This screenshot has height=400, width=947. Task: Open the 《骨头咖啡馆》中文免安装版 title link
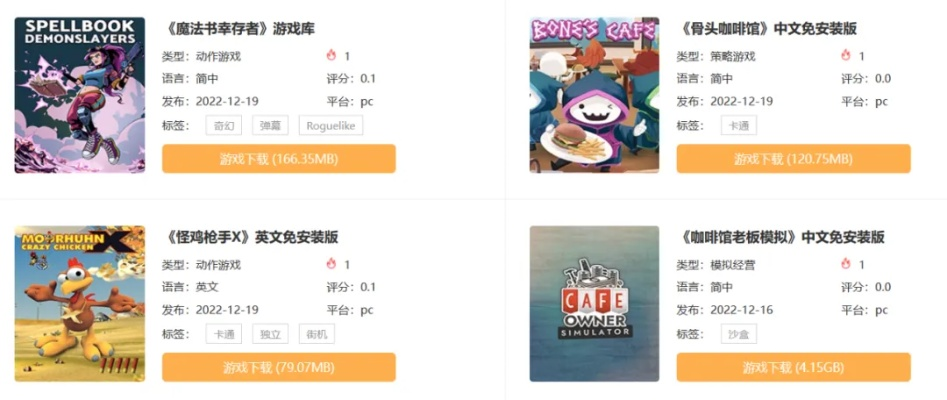pyautogui.click(x=766, y=28)
